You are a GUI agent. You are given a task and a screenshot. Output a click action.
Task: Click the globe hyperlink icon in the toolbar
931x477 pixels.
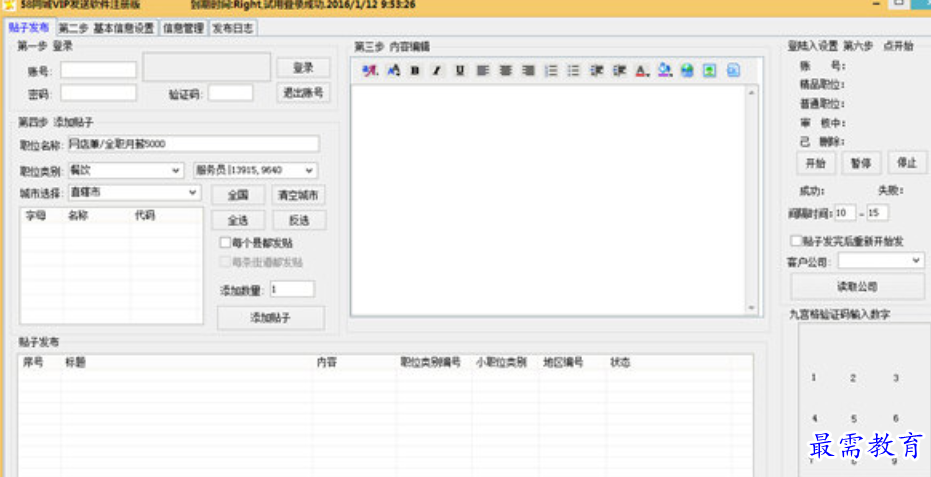687,71
